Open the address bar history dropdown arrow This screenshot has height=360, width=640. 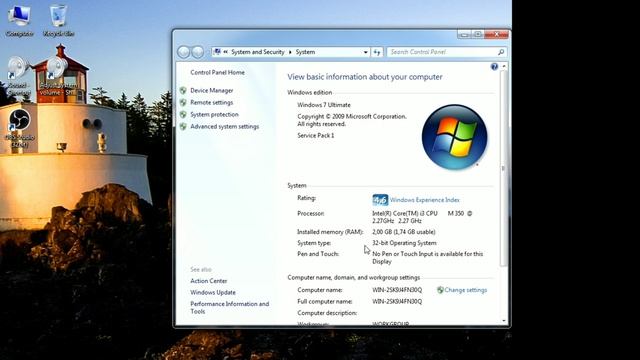pyautogui.click(x=365, y=52)
